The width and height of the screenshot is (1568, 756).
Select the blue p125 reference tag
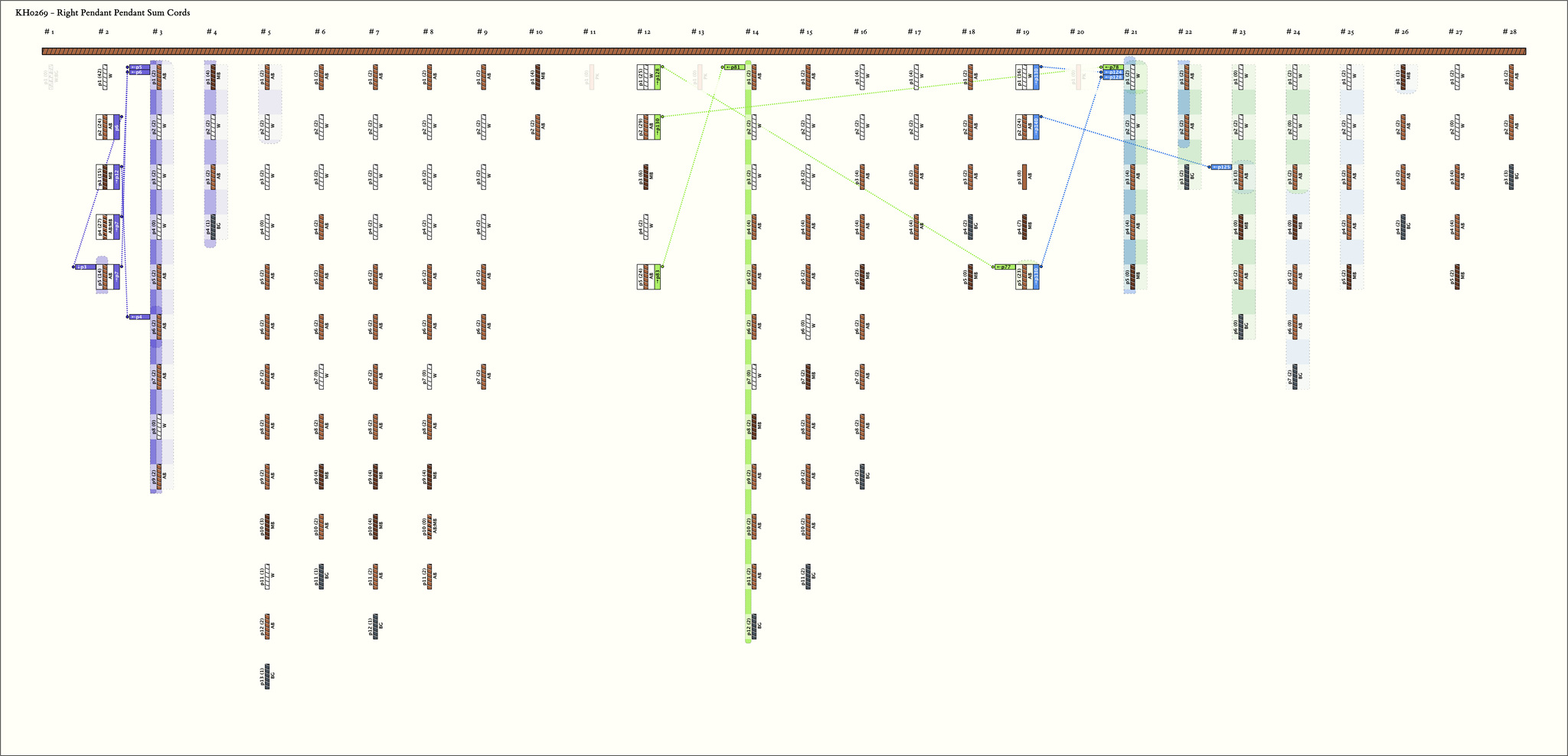pos(1222,167)
